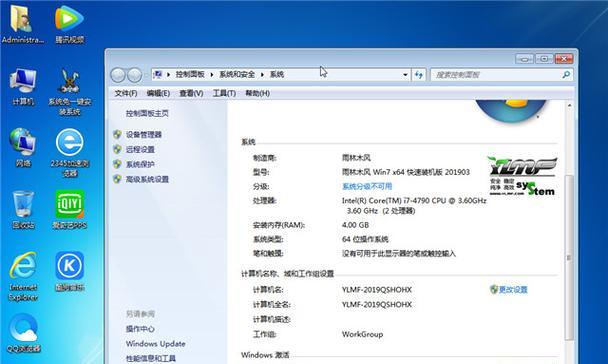Click the 雨林木风 Win7 x64 model text
The width and height of the screenshot is (608, 364).
pos(406,172)
